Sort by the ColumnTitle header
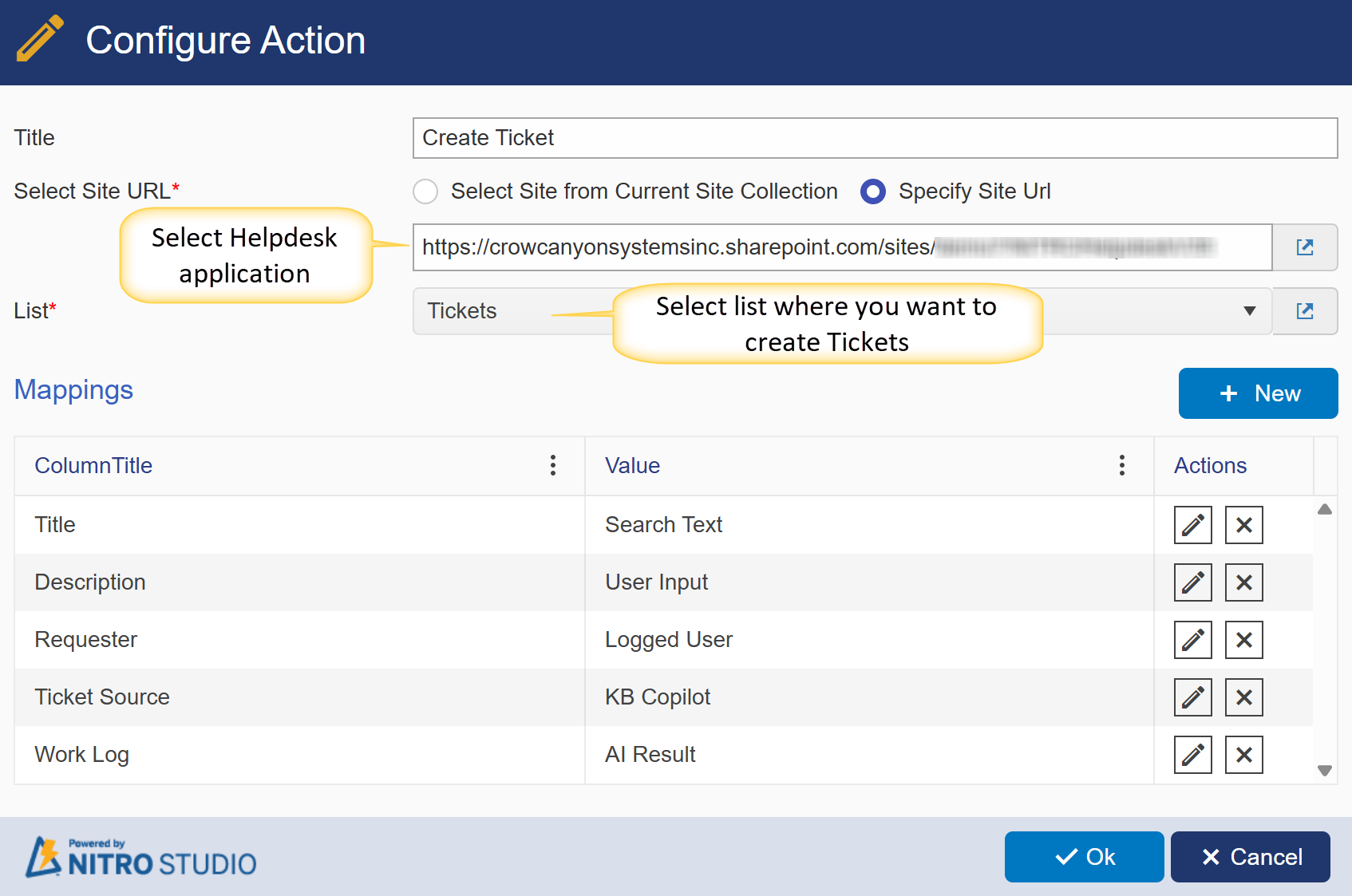The width and height of the screenshot is (1352, 896). [x=93, y=466]
